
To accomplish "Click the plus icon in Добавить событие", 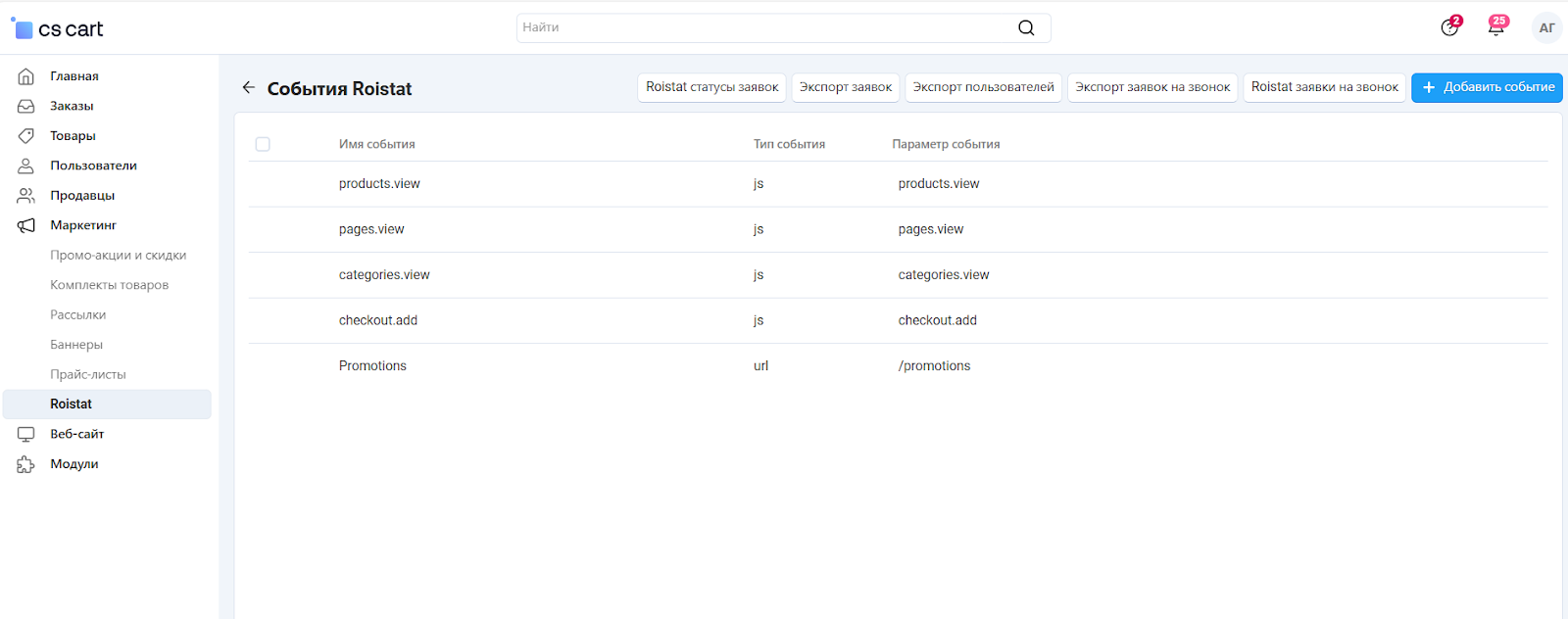I will [x=1429, y=87].
